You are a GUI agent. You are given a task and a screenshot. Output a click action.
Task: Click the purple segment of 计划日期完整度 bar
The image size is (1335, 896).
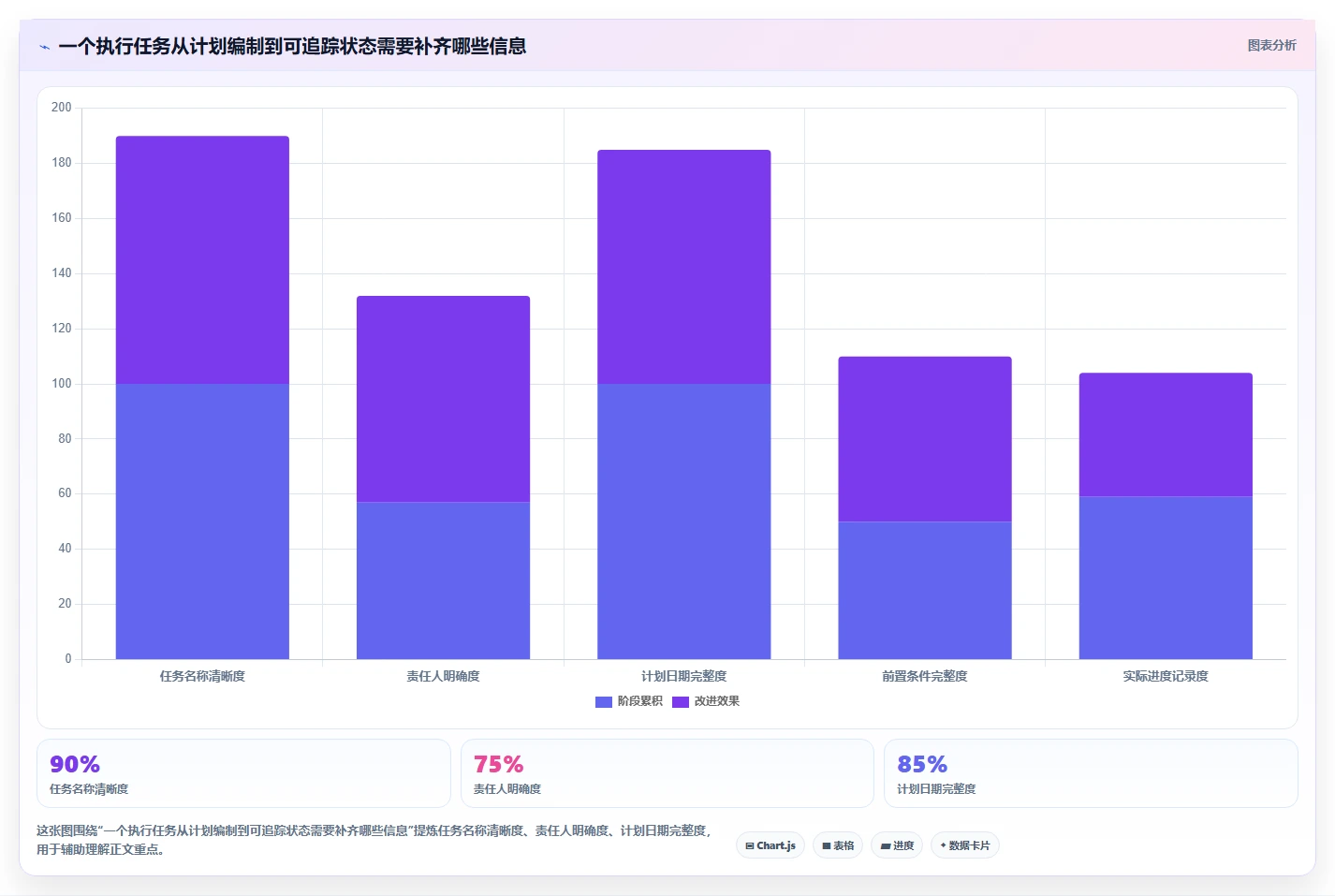684,267
